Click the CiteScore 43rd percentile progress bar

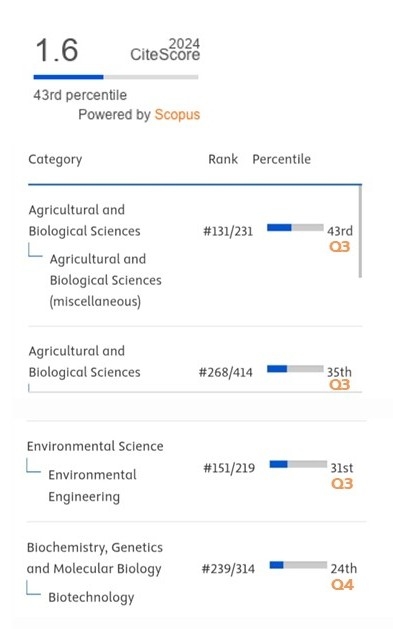[x=116, y=77]
